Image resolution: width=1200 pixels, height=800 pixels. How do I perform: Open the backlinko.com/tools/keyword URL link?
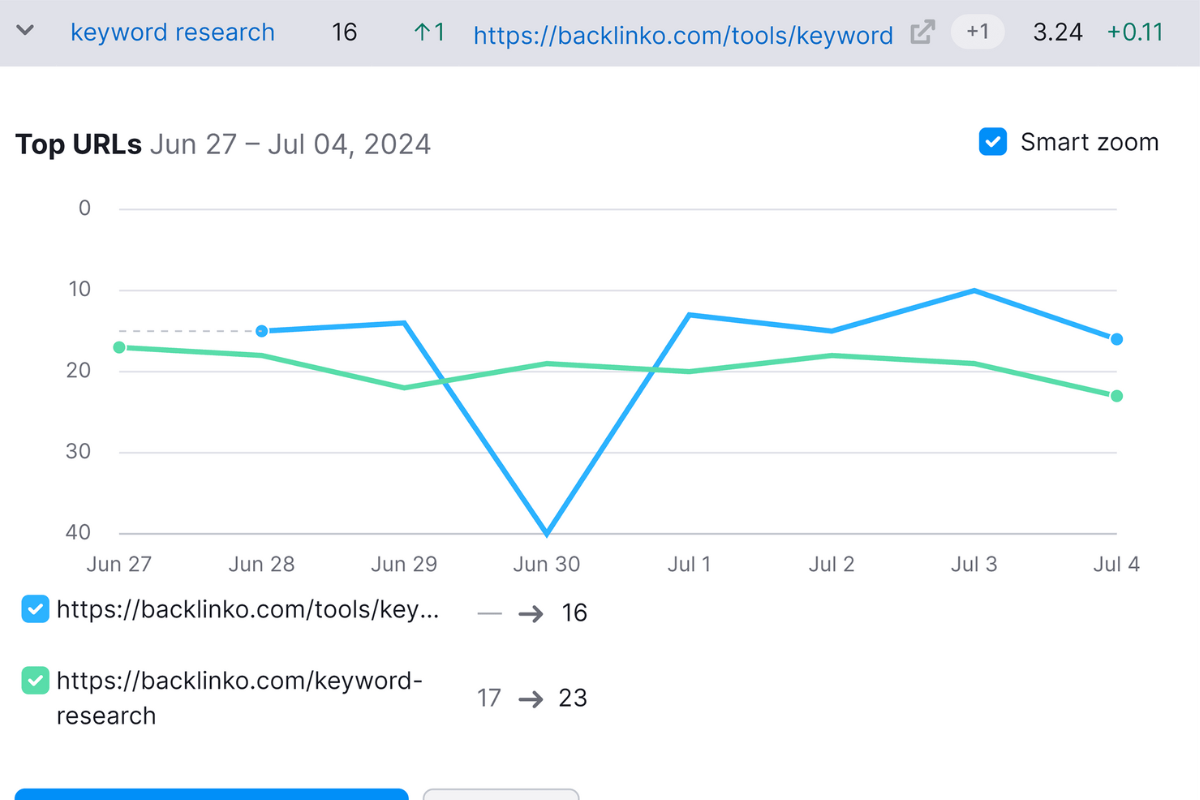pos(683,34)
